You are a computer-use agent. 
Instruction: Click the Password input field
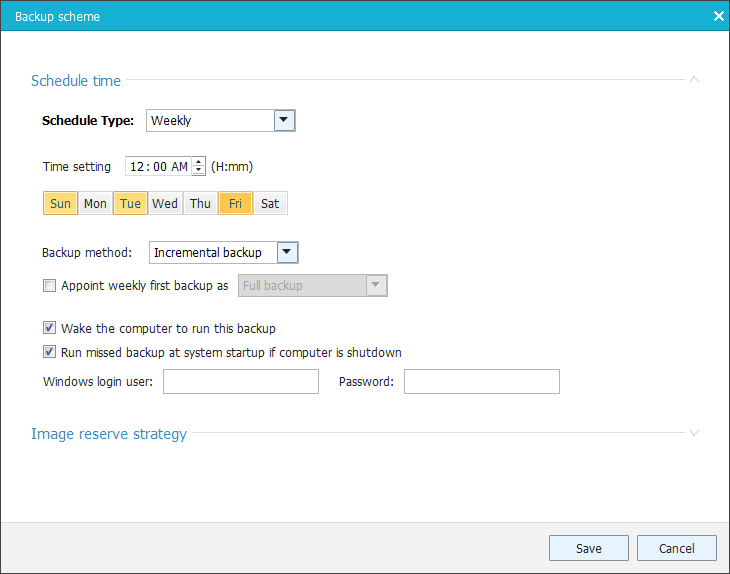(x=481, y=382)
